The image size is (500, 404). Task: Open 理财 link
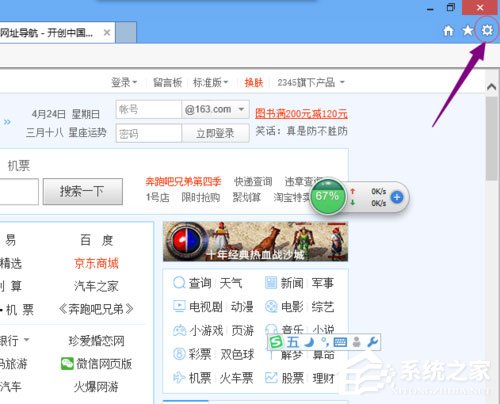pyautogui.click(x=323, y=378)
